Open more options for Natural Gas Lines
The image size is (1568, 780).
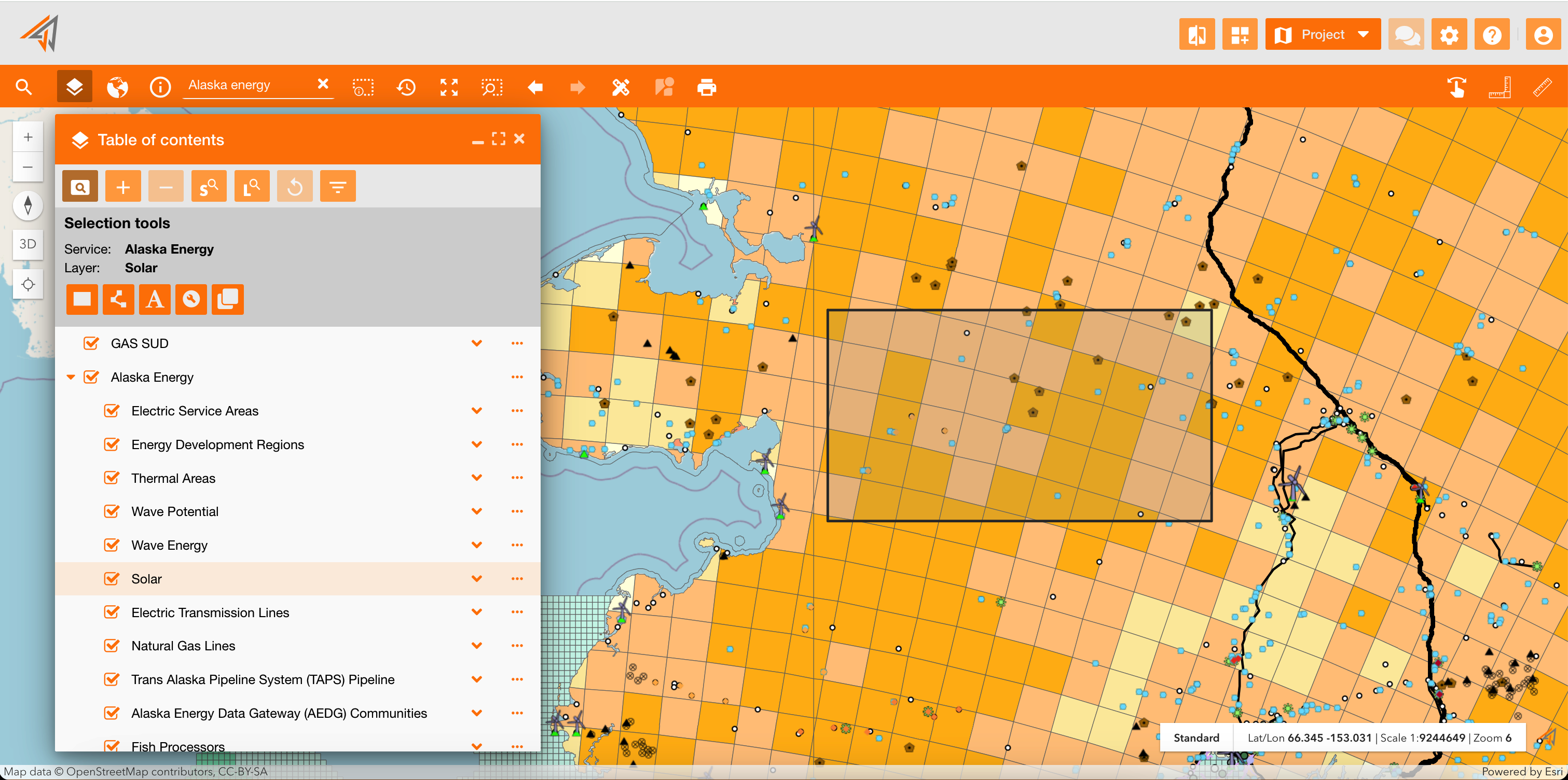point(517,646)
